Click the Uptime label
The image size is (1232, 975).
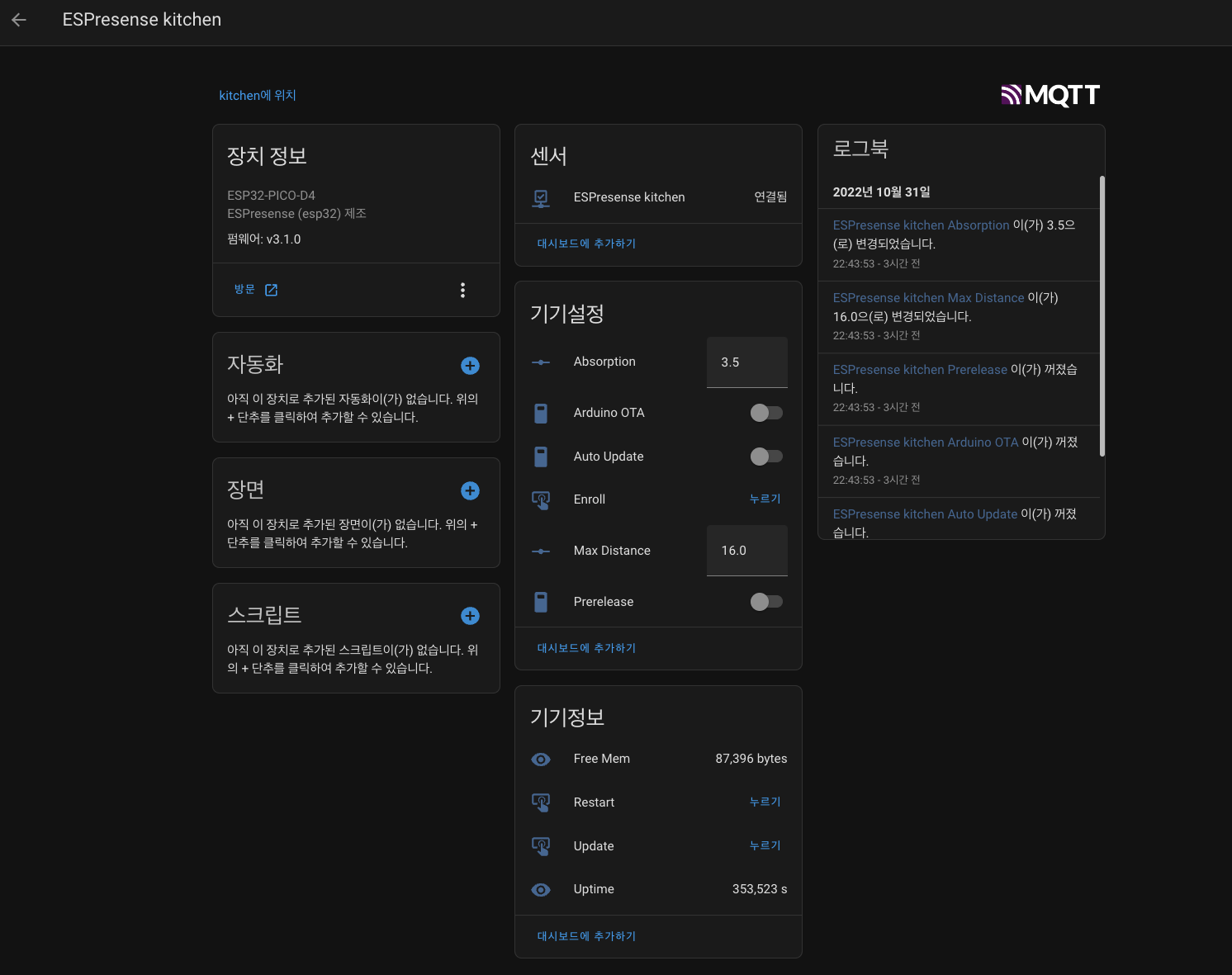pyautogui.click(x=594, y=889)
